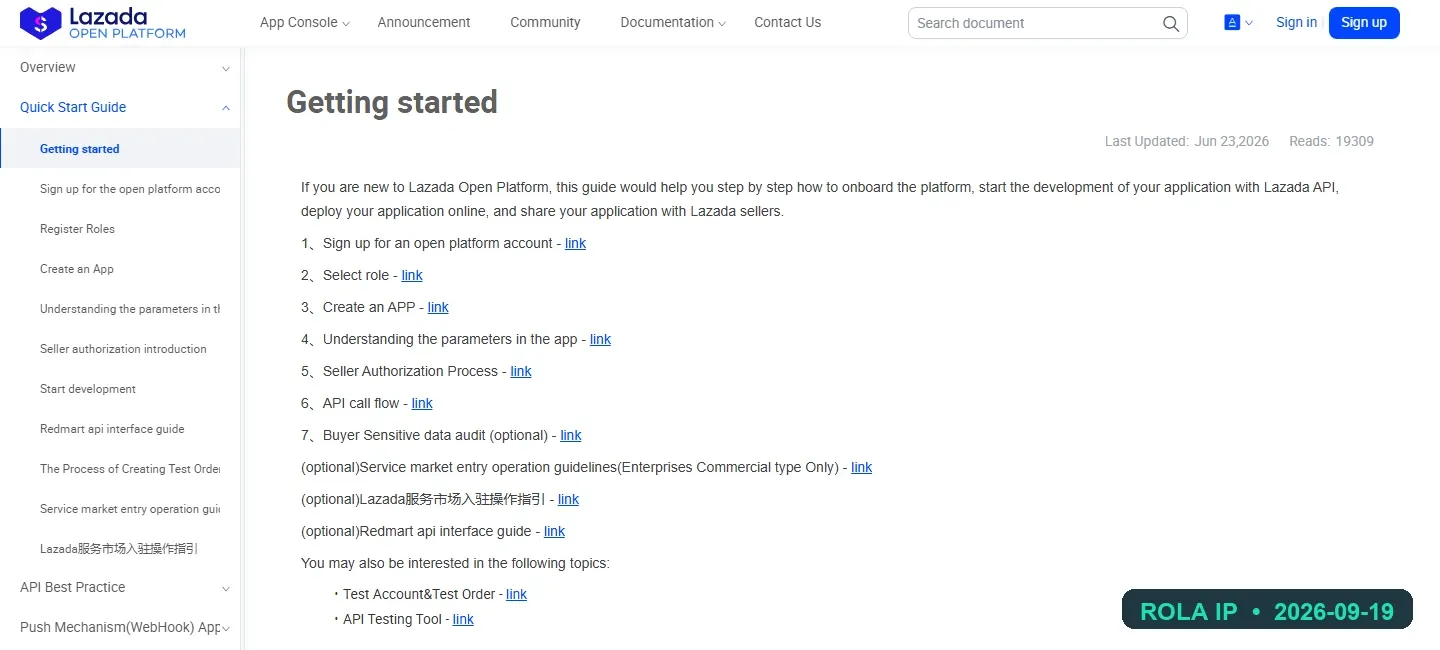
Task: Follow link after (optional)Lazada服务市场入驻操作指引
Action: (x=568, y=499)
